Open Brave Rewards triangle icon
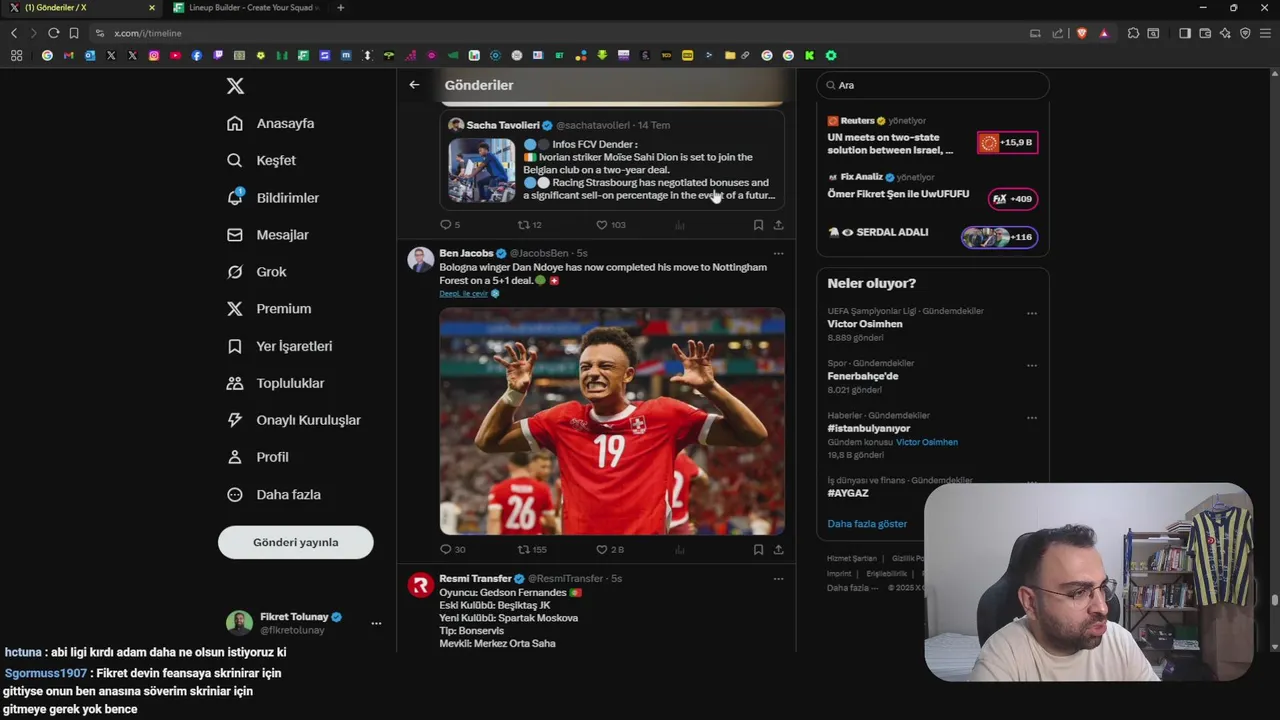The width and height of the screenshot is (1280, 720). coord(1104,33)
